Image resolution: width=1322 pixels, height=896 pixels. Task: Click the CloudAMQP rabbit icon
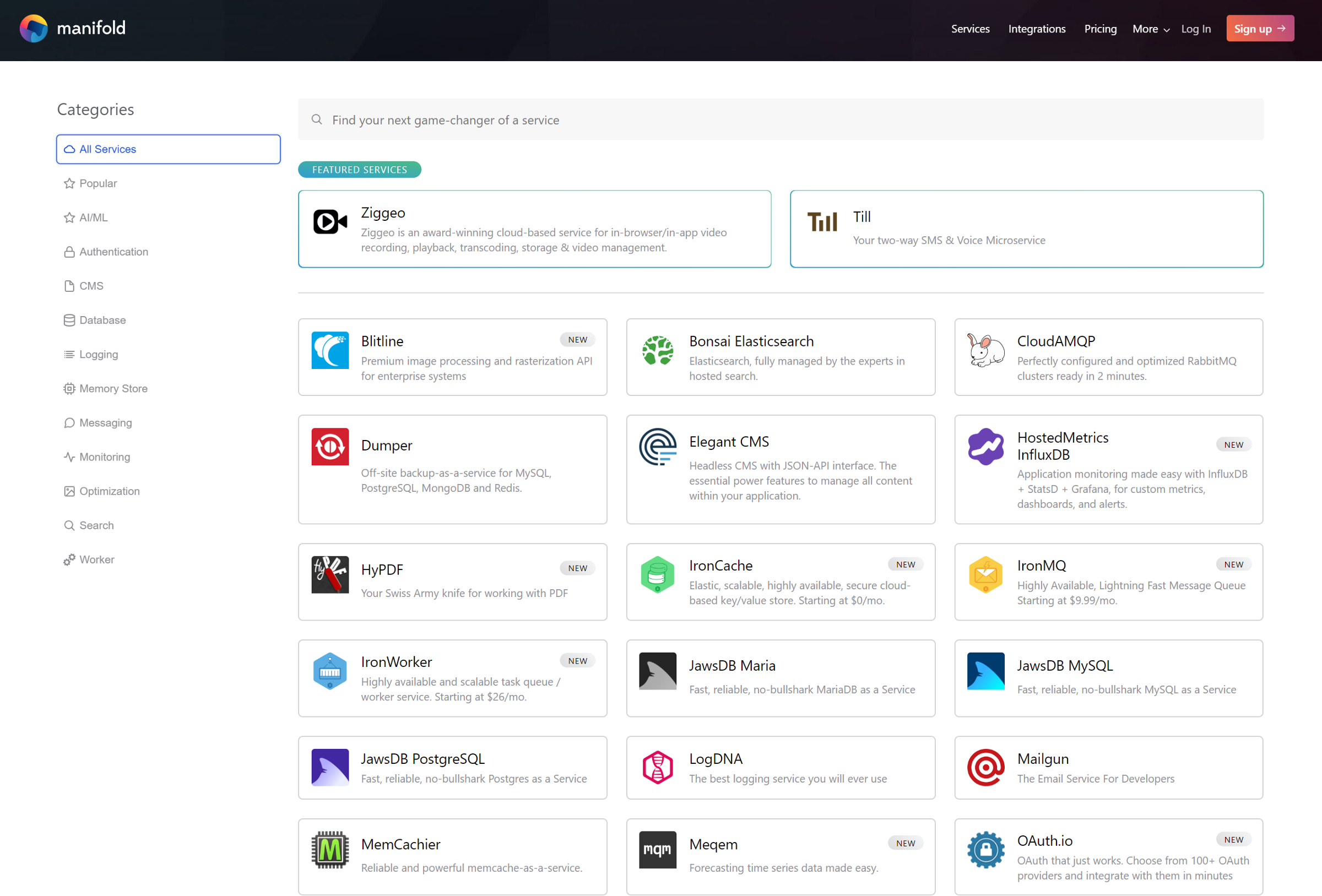(x=985, y=350)
